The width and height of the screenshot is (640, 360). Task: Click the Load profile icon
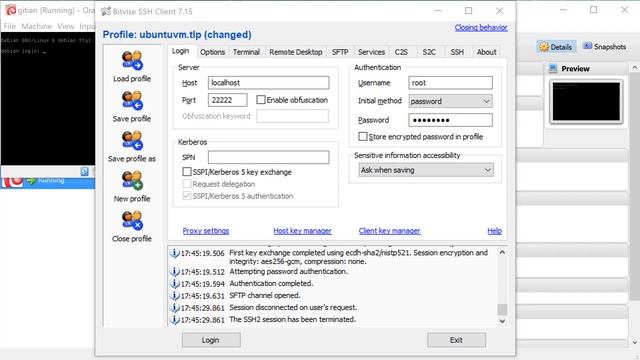coord(132,60)
